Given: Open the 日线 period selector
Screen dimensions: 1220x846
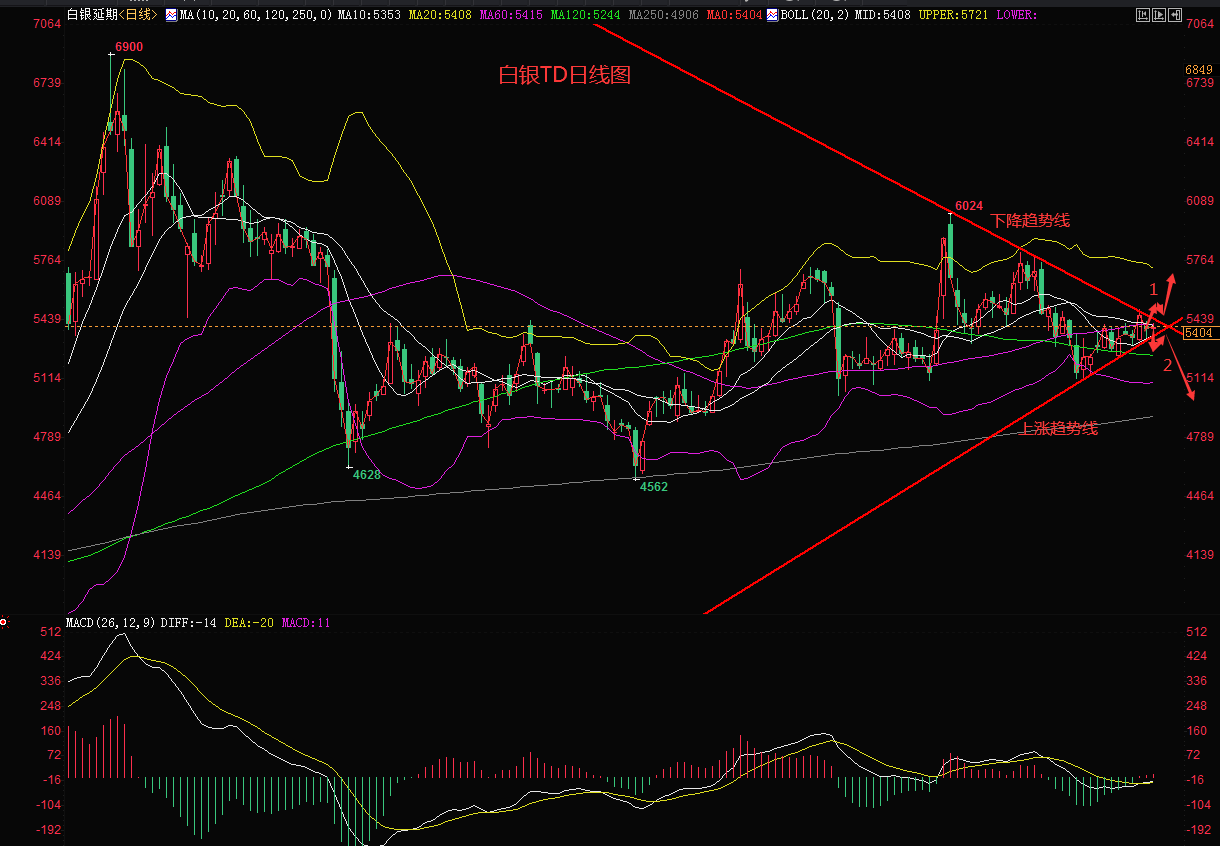Looking at the screenshot, I should coord(138,15).
